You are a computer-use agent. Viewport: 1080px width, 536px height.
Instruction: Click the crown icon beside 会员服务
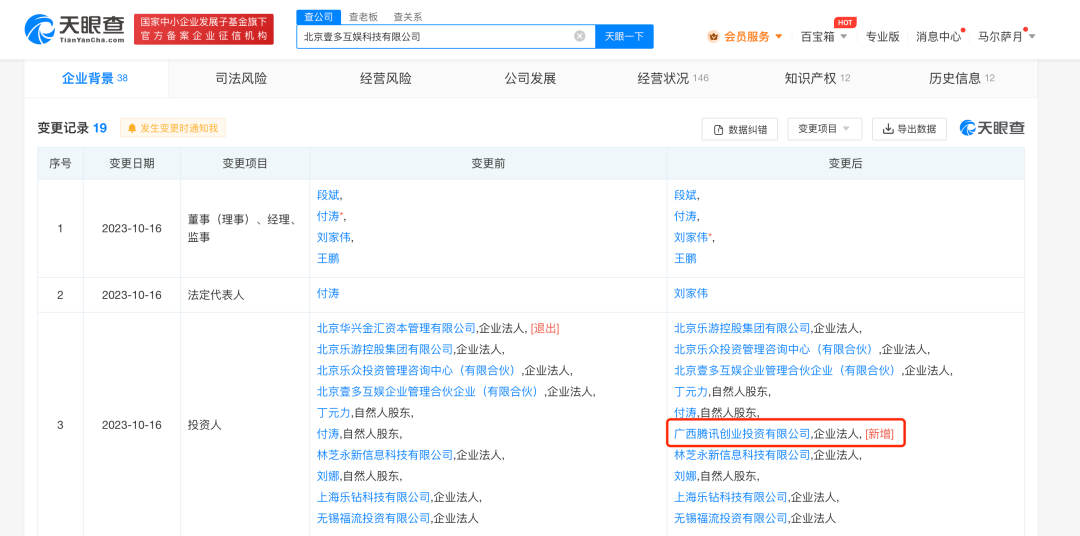tap(714, 37)
